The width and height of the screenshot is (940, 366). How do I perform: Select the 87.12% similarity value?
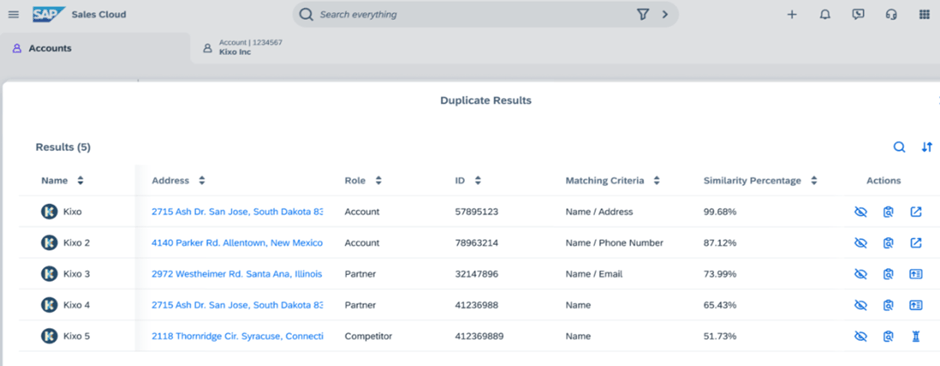(720, 243)
